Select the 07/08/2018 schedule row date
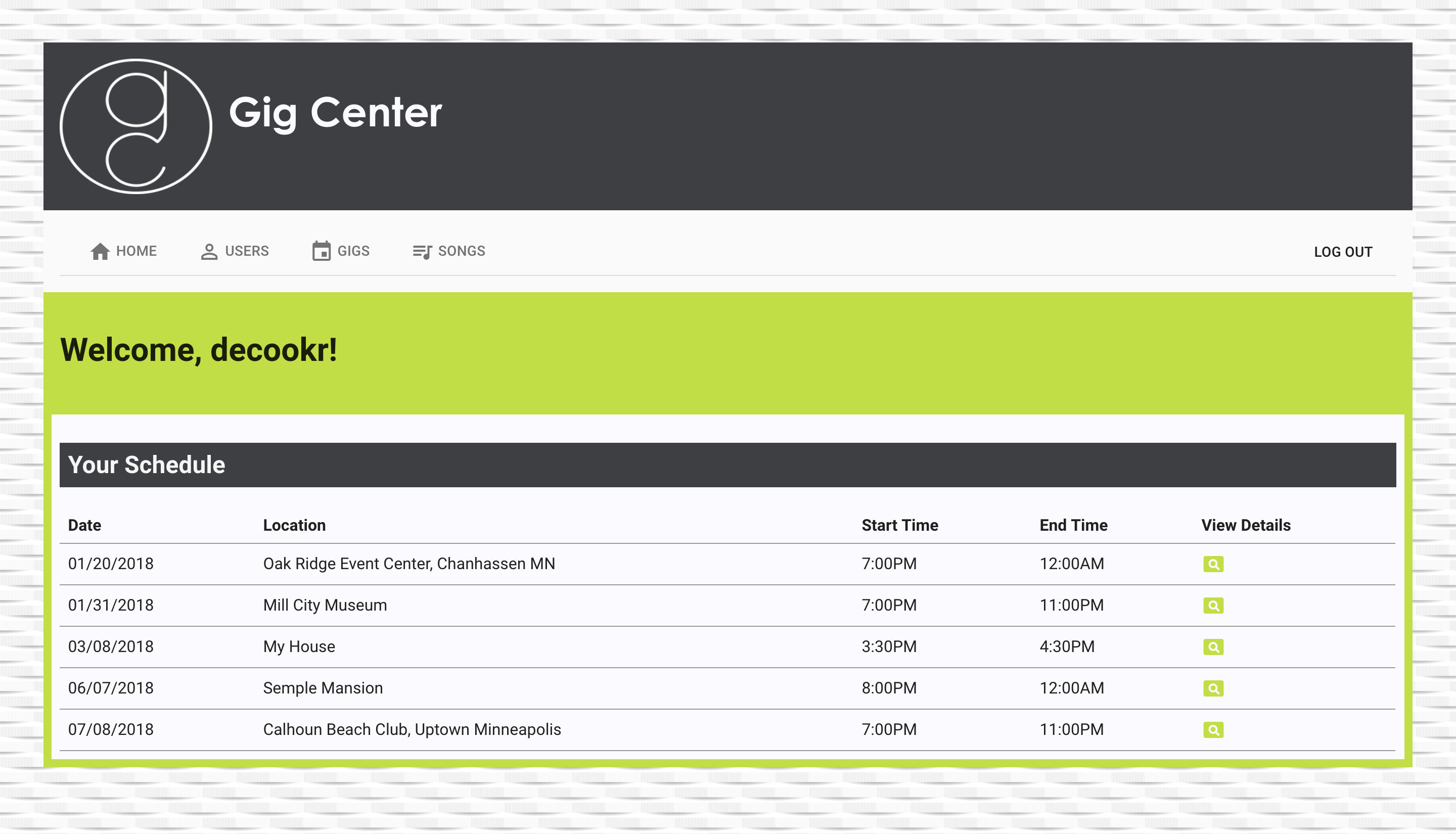Viewport: 1456px width, 834px height. [111, 730]
